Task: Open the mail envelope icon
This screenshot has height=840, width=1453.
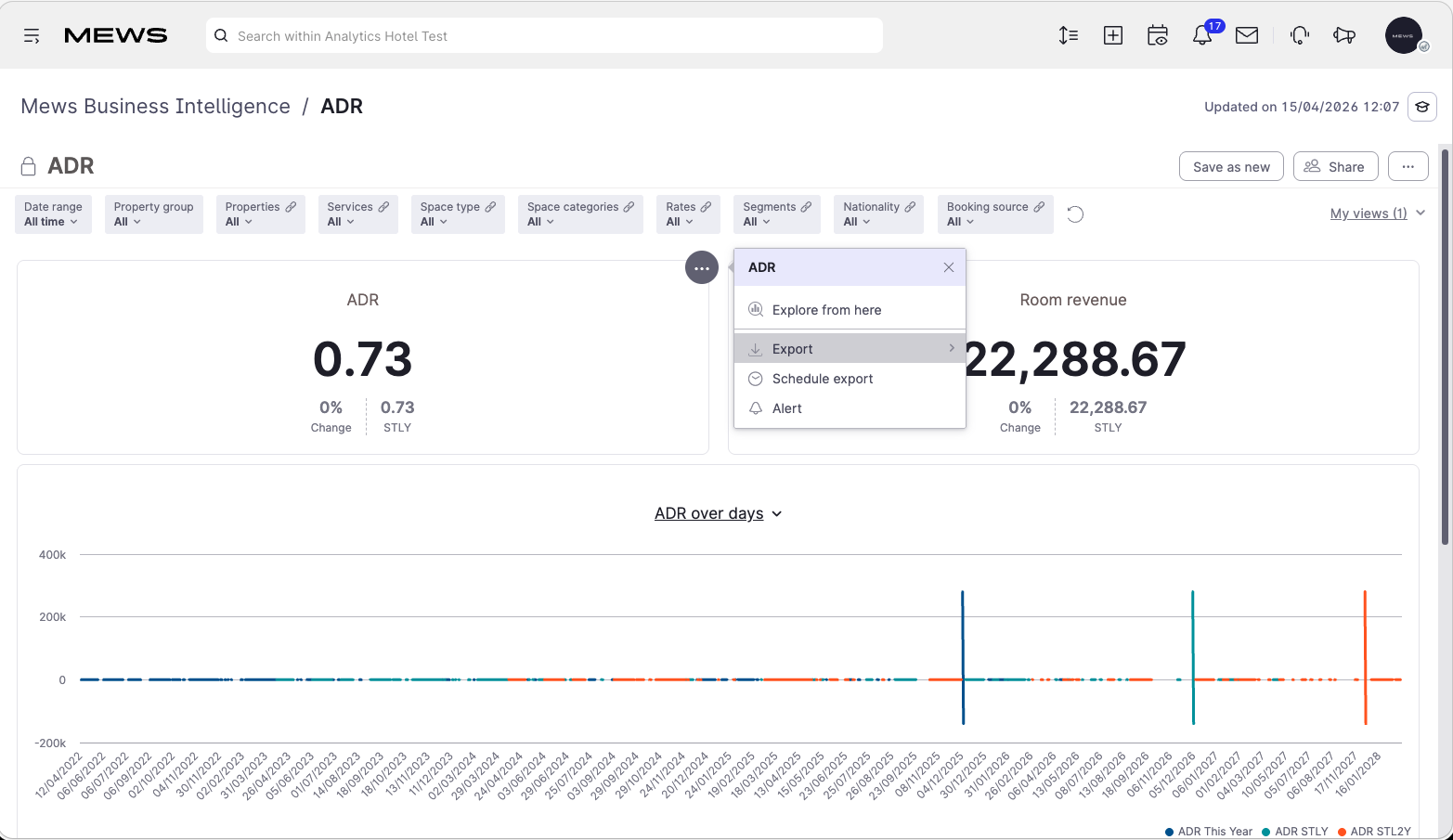Action: pyautogui.click(x=1247, y=35)
